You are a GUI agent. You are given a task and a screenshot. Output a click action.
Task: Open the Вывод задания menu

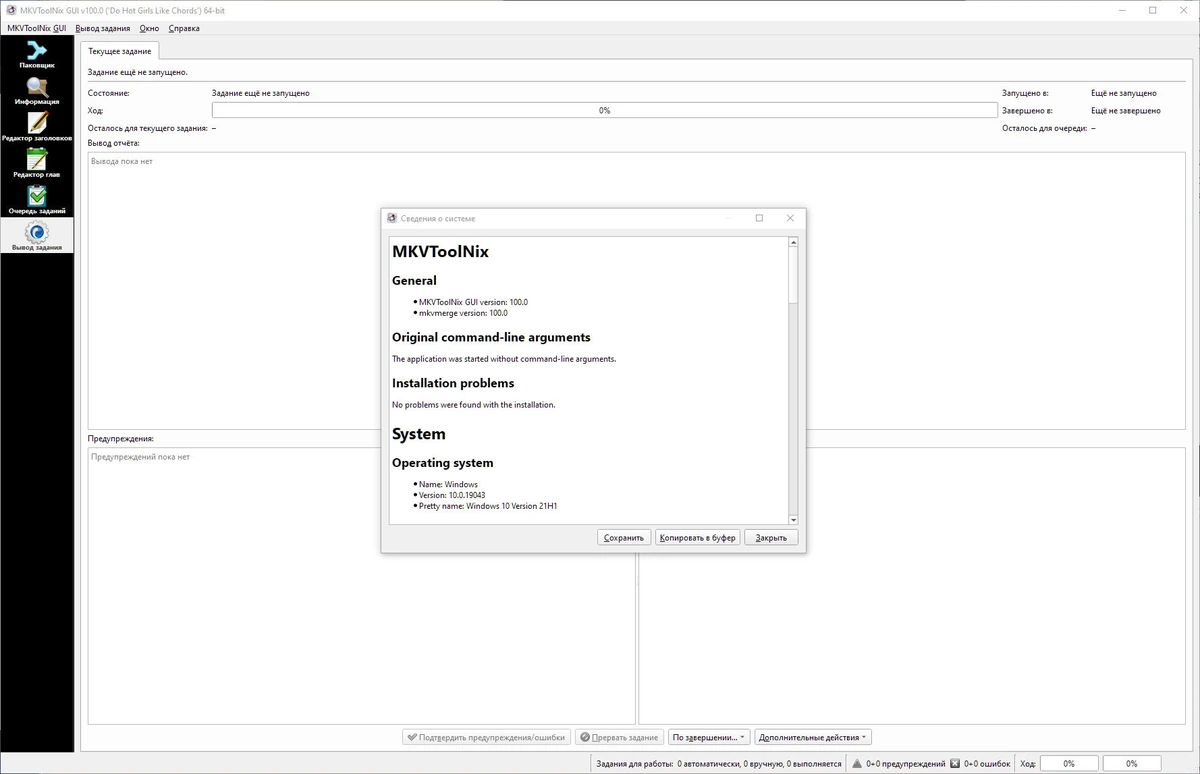[x=103, y=28]
